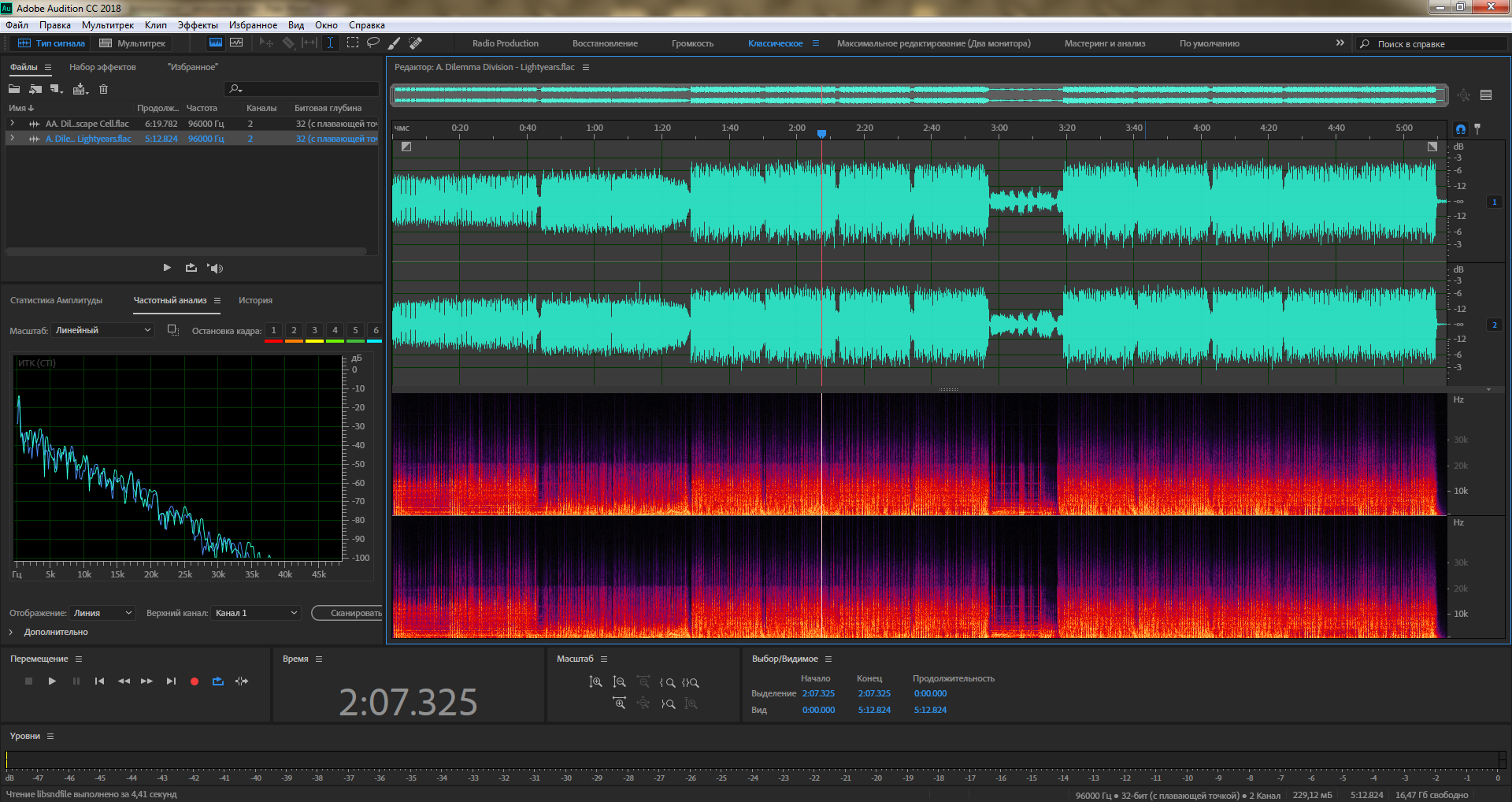This screenshot has height=802, width=1512.
Task: Click the skip selection icon in transport
Action: point(242,681)
